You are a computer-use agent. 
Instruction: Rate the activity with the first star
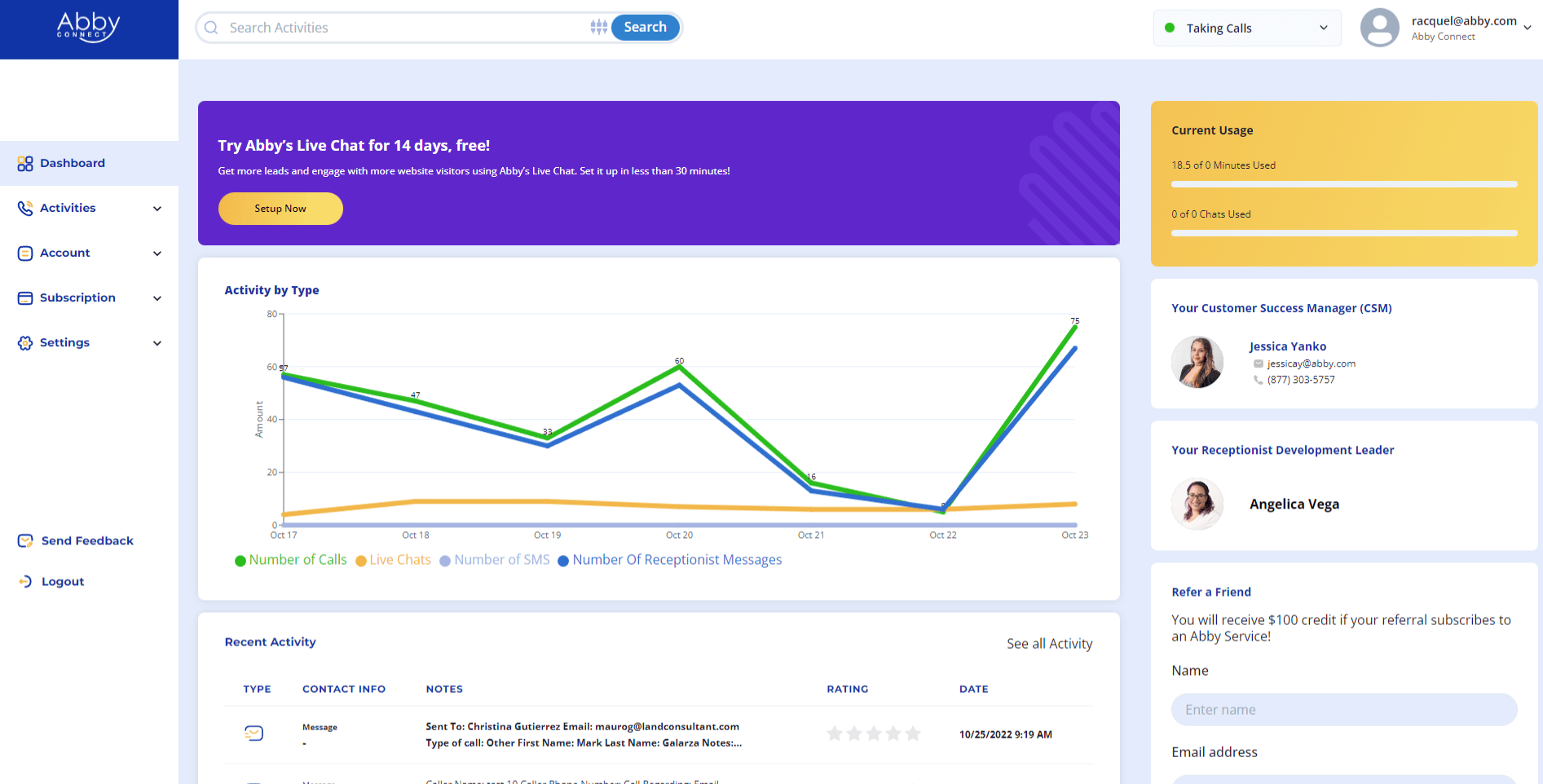(835, 733)
